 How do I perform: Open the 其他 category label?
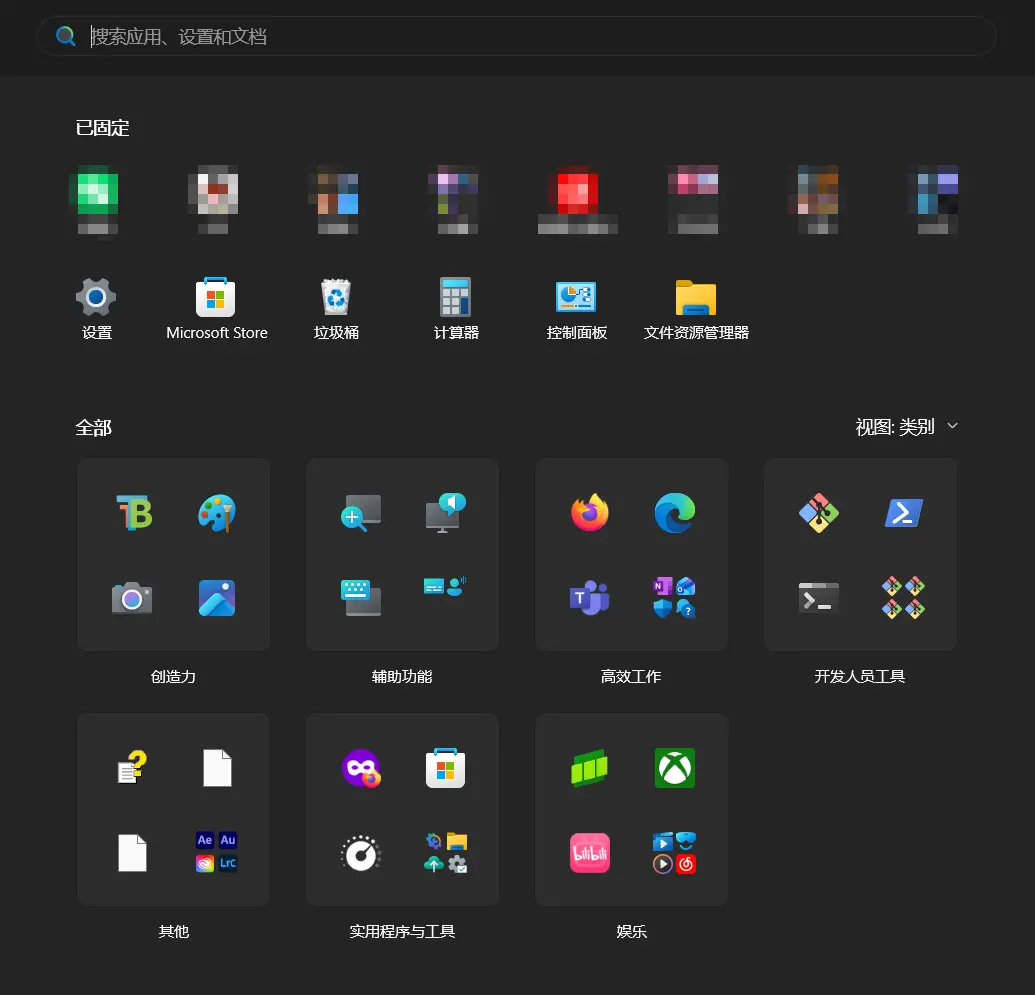pyautogui.click(x=174, y=931)
